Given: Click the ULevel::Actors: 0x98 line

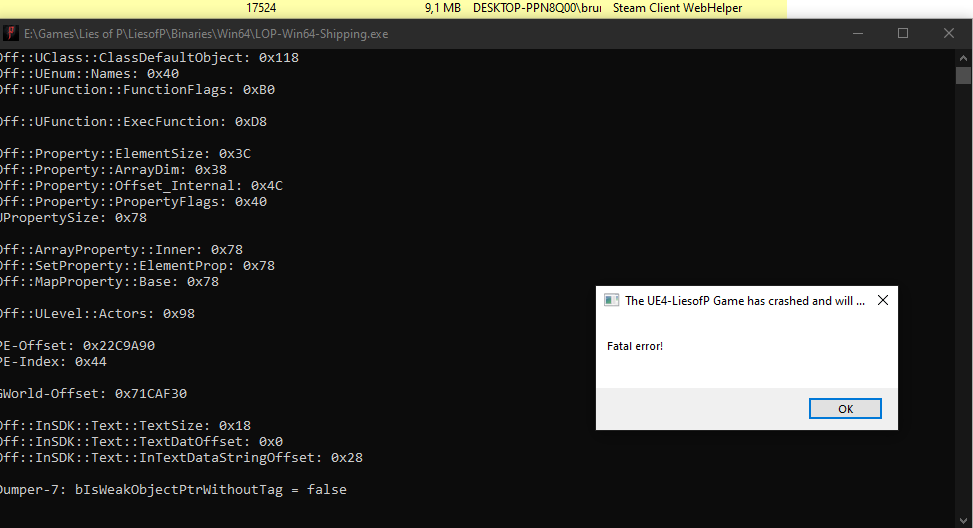Looking at the screenshot, I should [x=97, y=313].
